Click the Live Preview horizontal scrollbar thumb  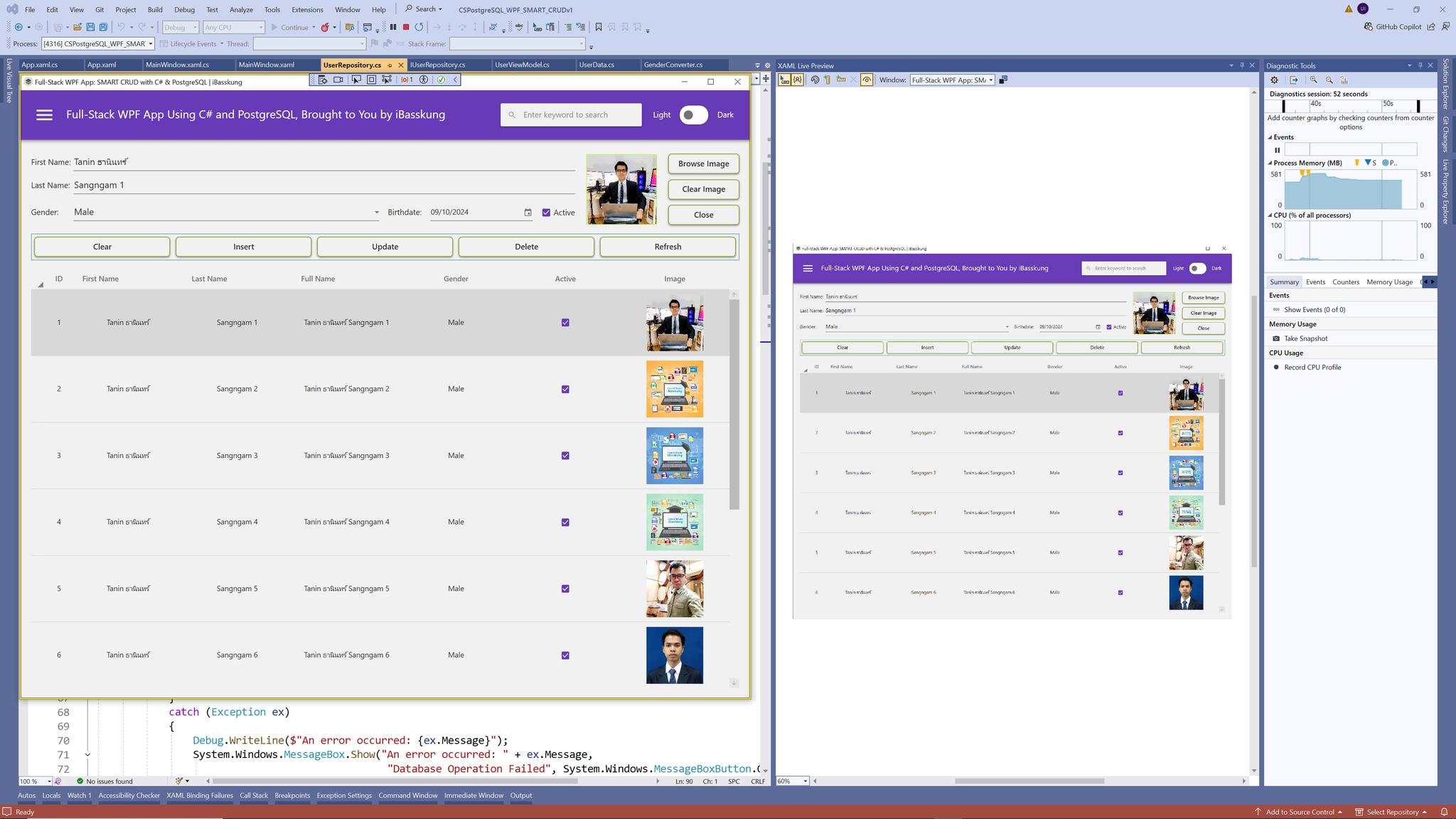pyautogui.click(x=1029, y=781)
